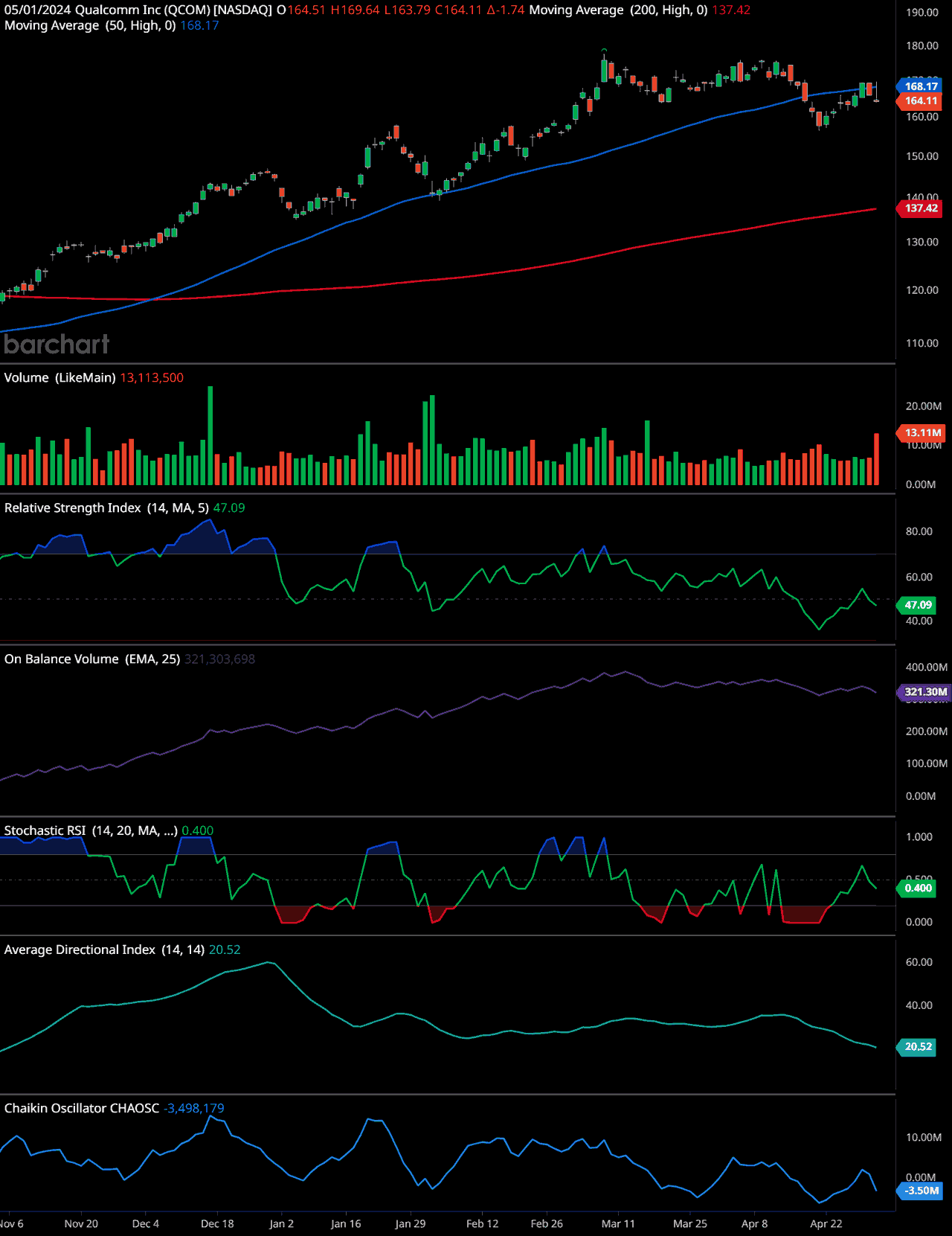Click the 130.00 price axis label
Image resolution: width=952 pixels, height=1236 pixels.
tap(922, 242)
